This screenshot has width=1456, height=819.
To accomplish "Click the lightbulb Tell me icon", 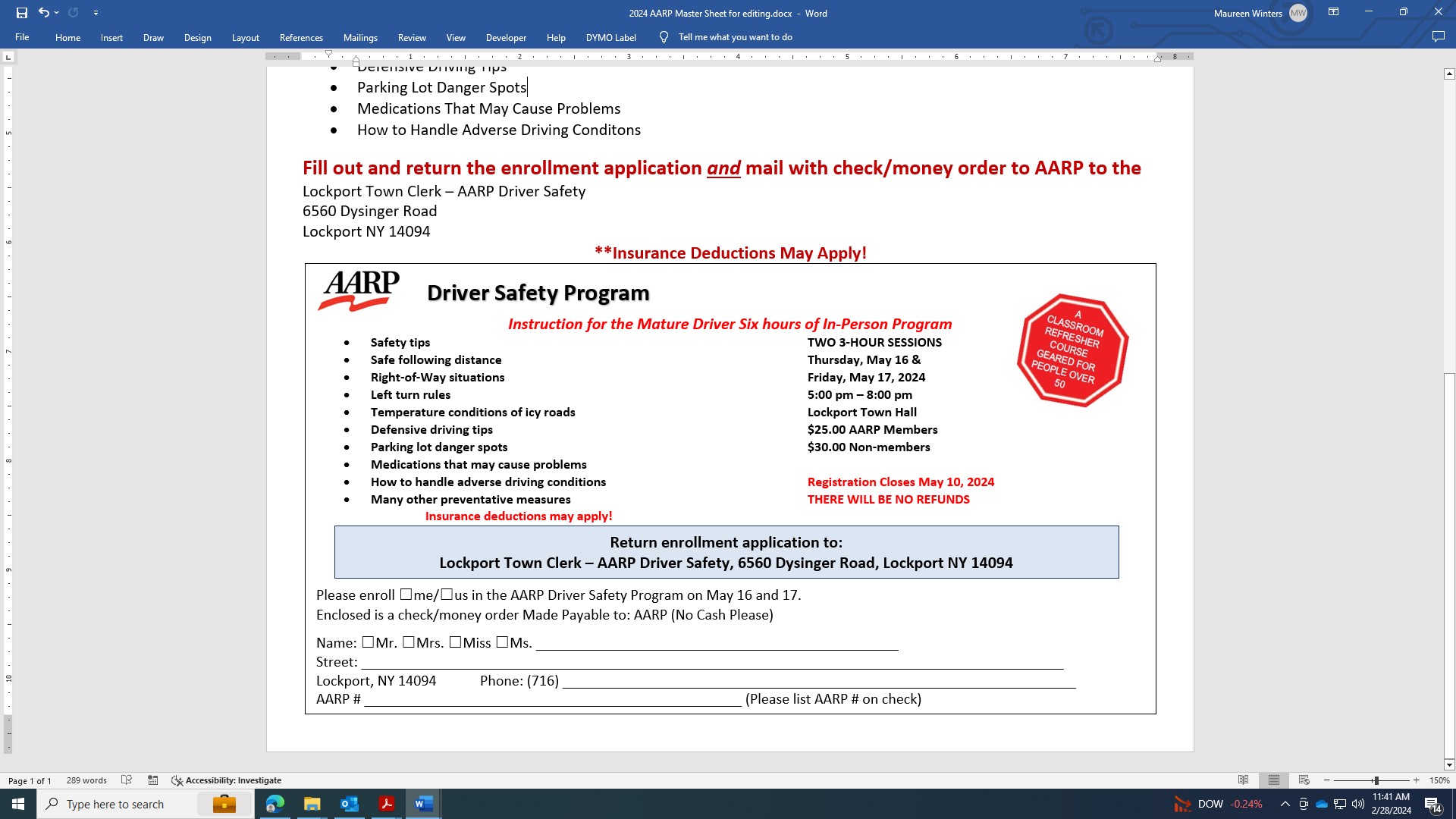I will 664,37.
